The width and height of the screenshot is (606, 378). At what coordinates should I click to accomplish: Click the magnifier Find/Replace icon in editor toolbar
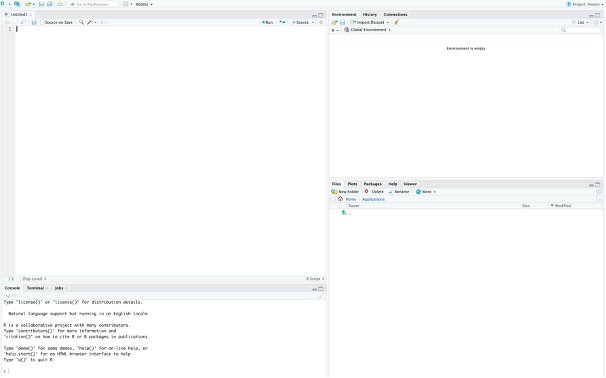[81, 22]
